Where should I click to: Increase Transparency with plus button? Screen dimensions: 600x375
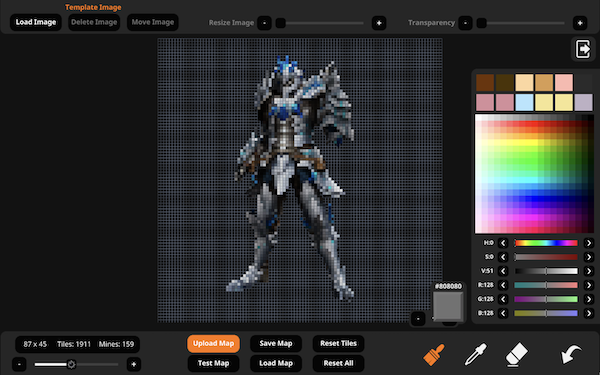[x=580, y=23]
